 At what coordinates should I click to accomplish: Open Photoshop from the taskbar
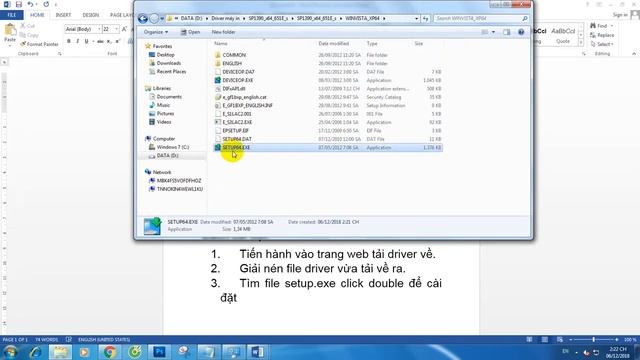pyautogui.click(x=159, y=352)
